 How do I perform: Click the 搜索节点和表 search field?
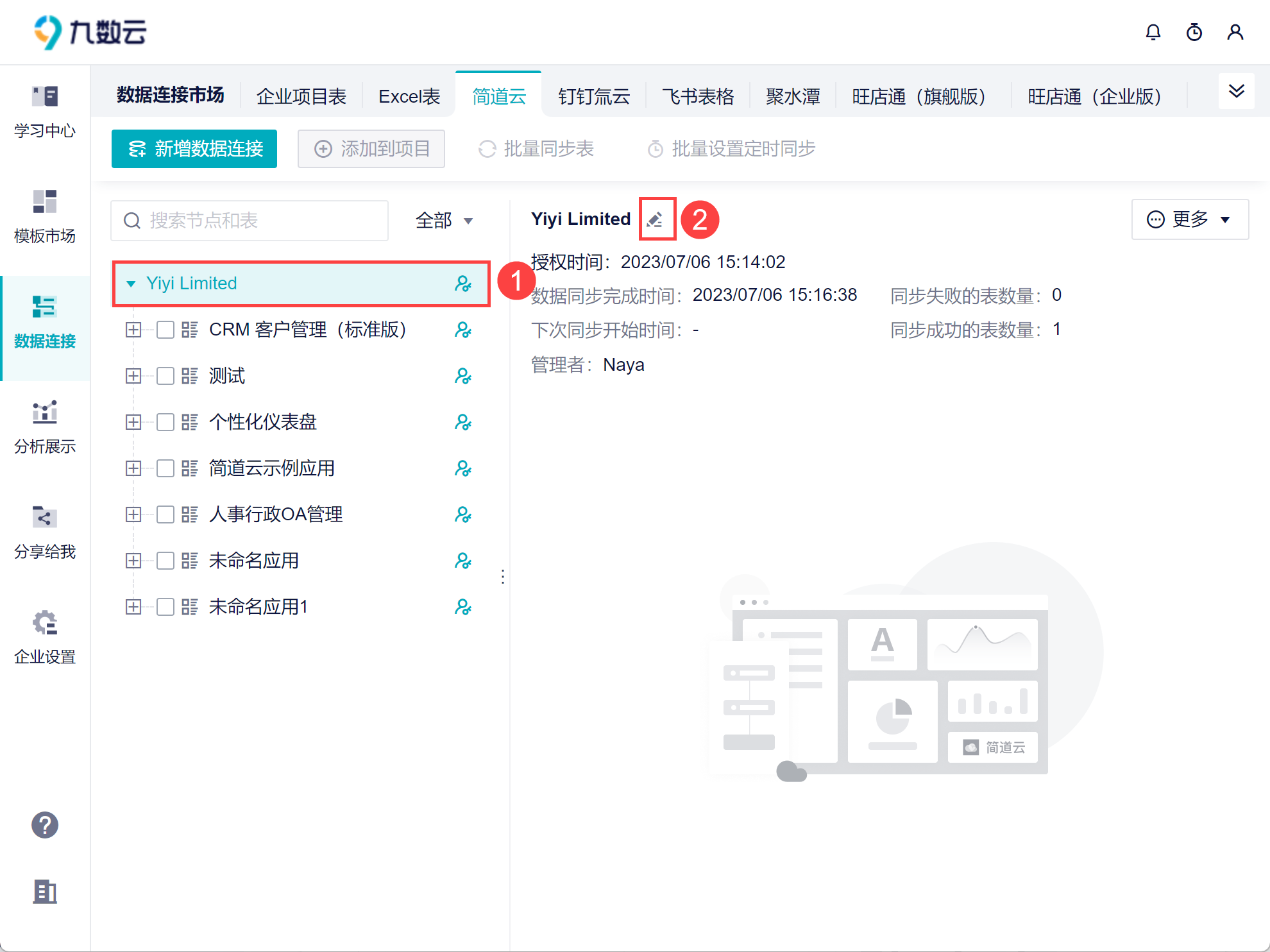click(250, 221)
